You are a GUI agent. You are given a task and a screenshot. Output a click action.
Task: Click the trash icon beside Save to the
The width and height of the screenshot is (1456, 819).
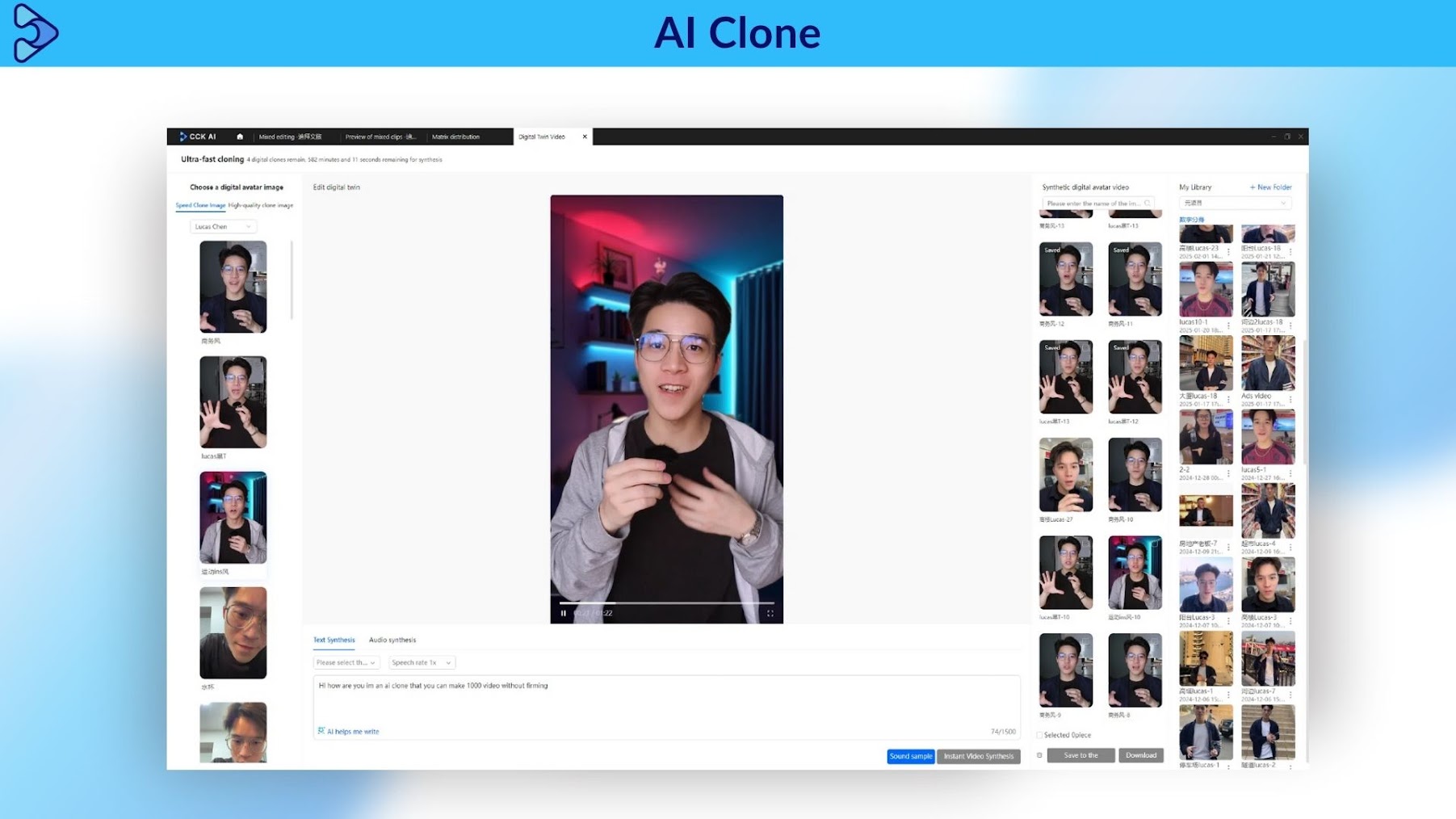pyautogui.click(x=1039, y=755)
